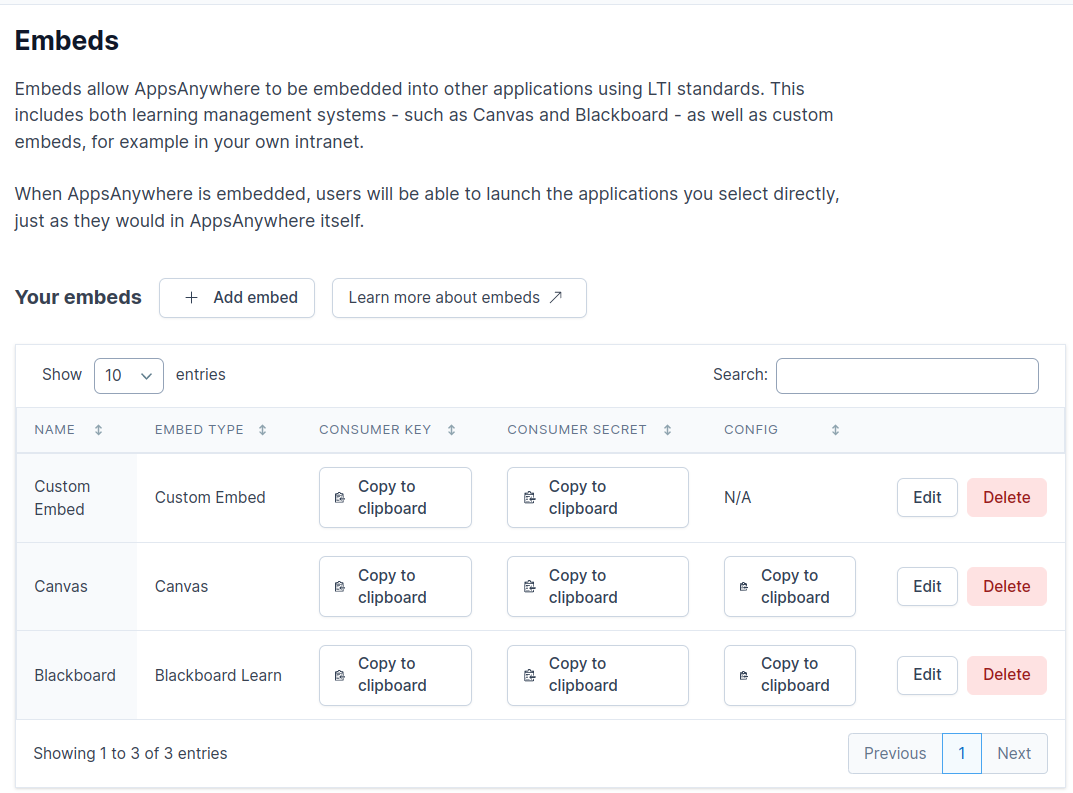This screenshot has width=1073, height=793.
Task: Open the Show entries count dropdown
Action: tap(128, 375)
